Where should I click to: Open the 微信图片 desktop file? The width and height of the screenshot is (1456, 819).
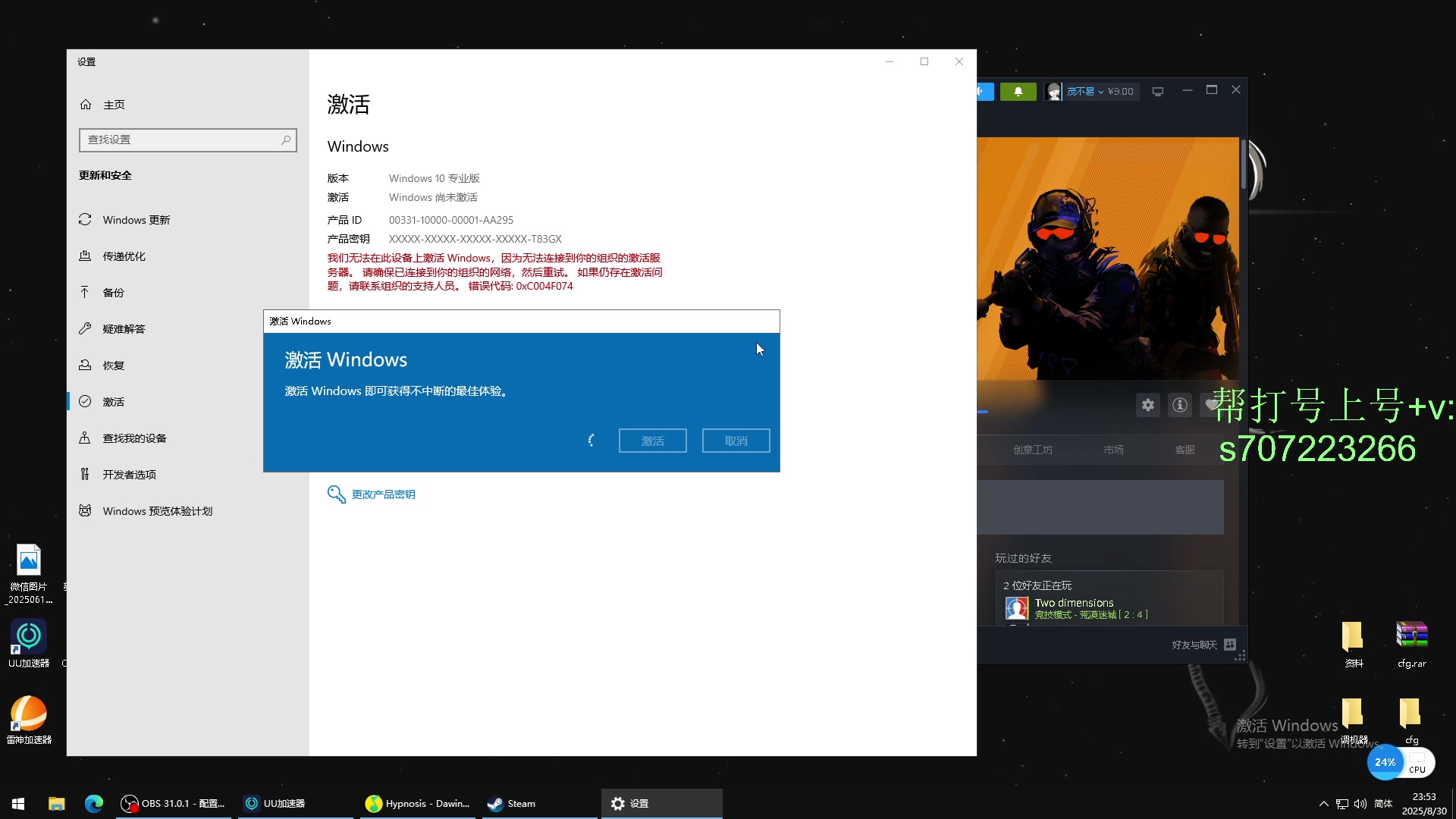point(29,574)
